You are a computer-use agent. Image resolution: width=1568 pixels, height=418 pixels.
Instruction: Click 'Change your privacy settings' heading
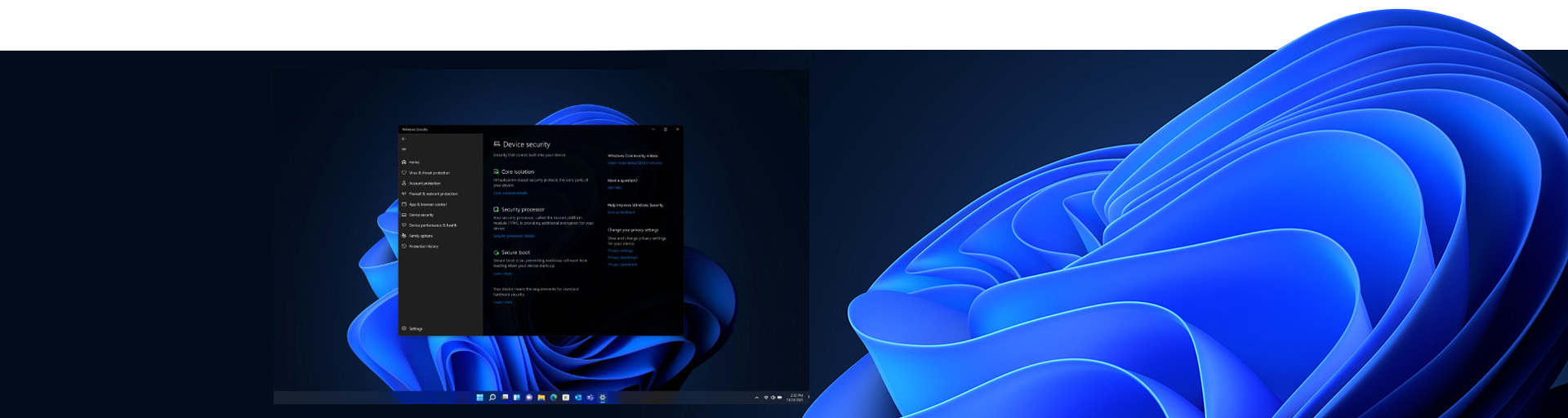633,230
